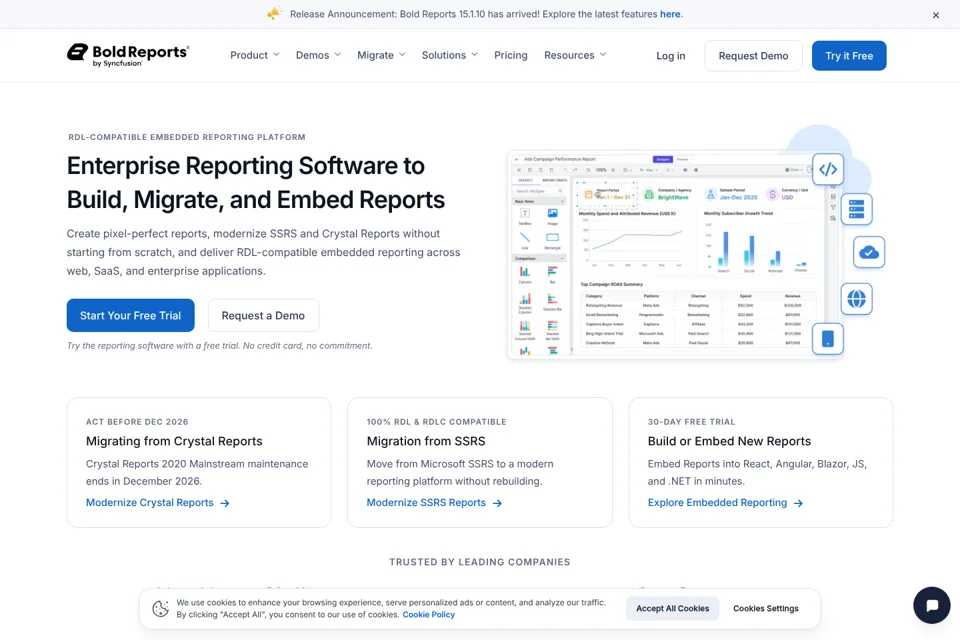This screenshot has height=640, width=960.
Task: Click the Request a Demo hero button
Action: coord(263,315)
